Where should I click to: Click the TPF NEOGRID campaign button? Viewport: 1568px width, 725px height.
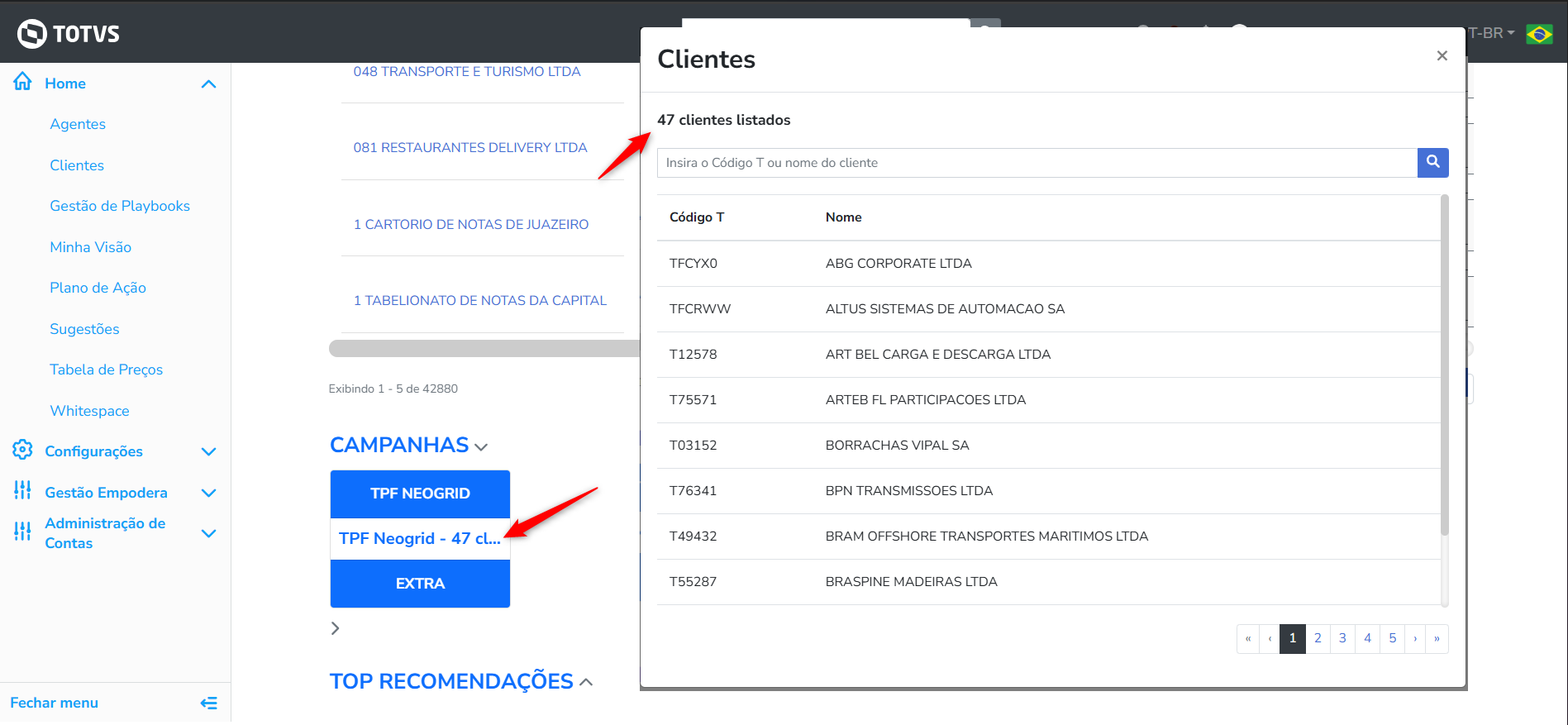[420, 494]
